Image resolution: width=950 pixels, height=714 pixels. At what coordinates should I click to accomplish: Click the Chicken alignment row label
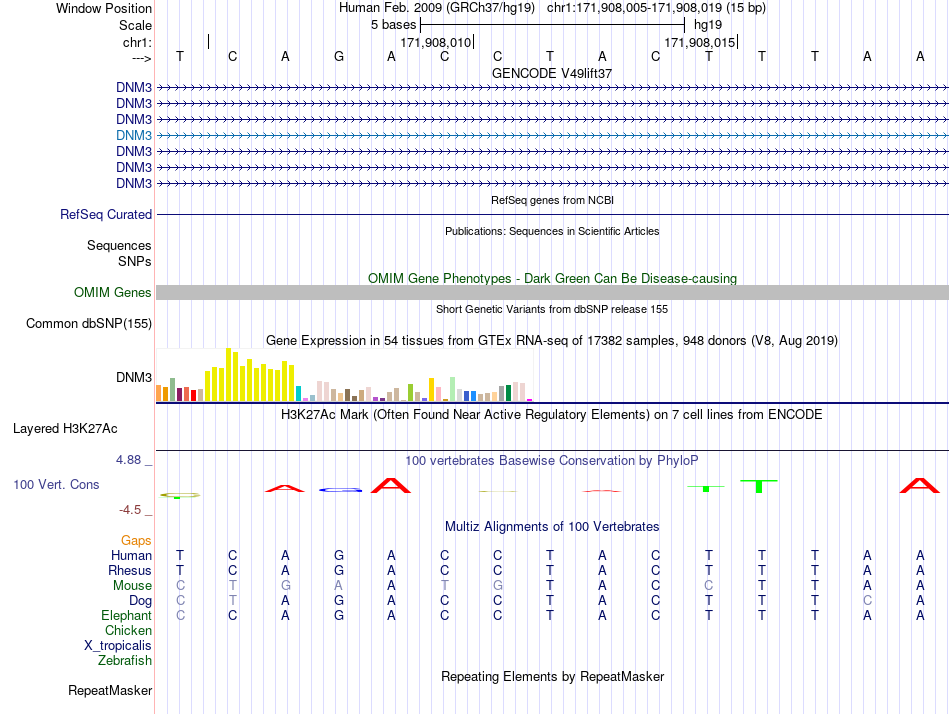[128, 631]
